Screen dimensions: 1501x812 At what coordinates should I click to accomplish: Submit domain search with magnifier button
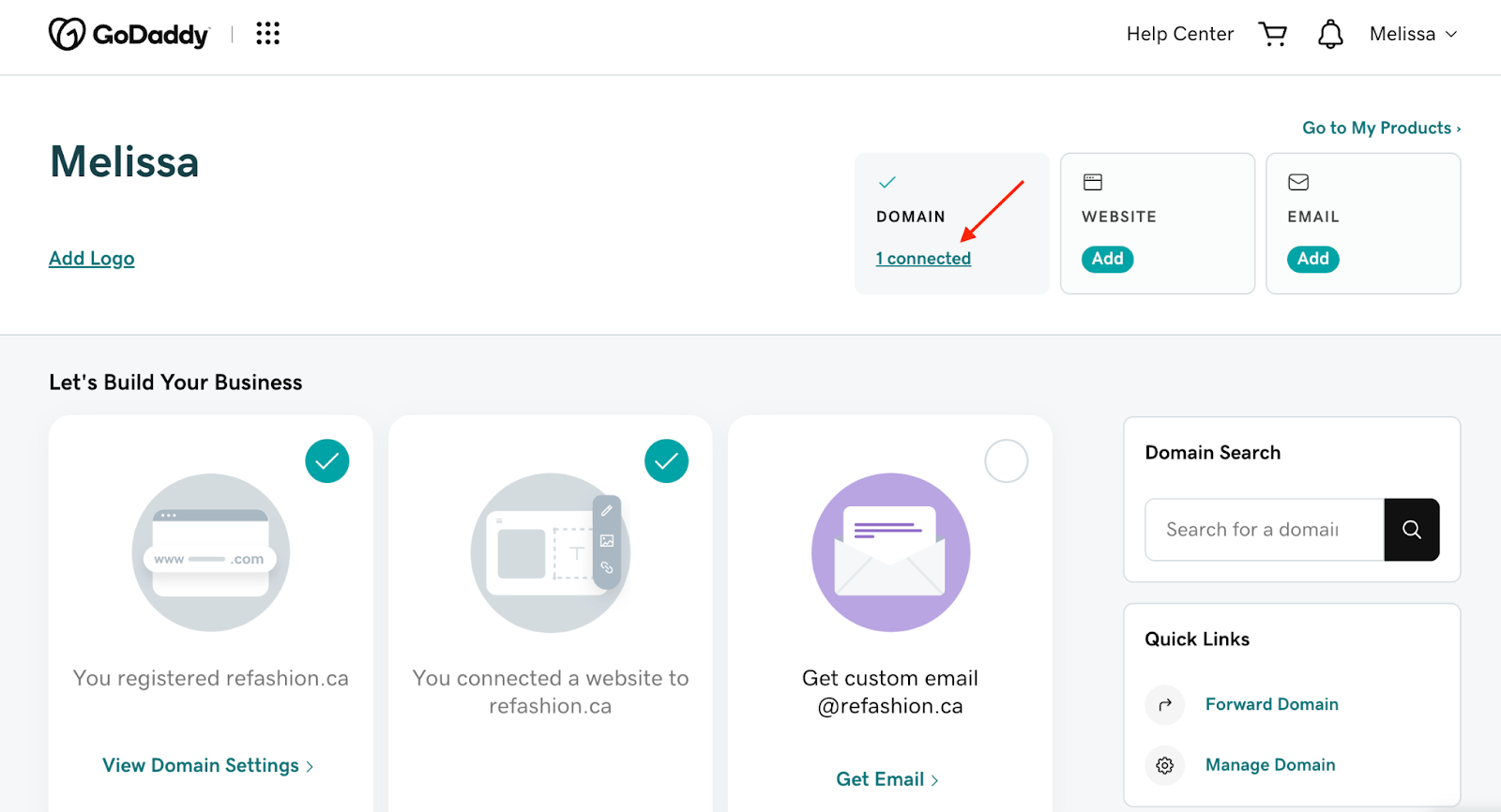(1412, 530)
